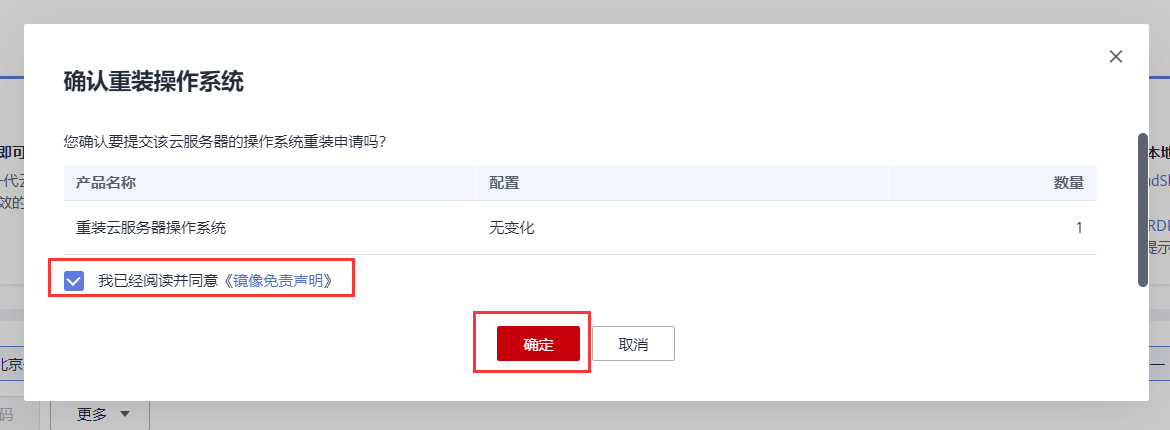Close the reinstall OS confirmation dialog
Screen dimensions: 1170x430
point(1116,57)
